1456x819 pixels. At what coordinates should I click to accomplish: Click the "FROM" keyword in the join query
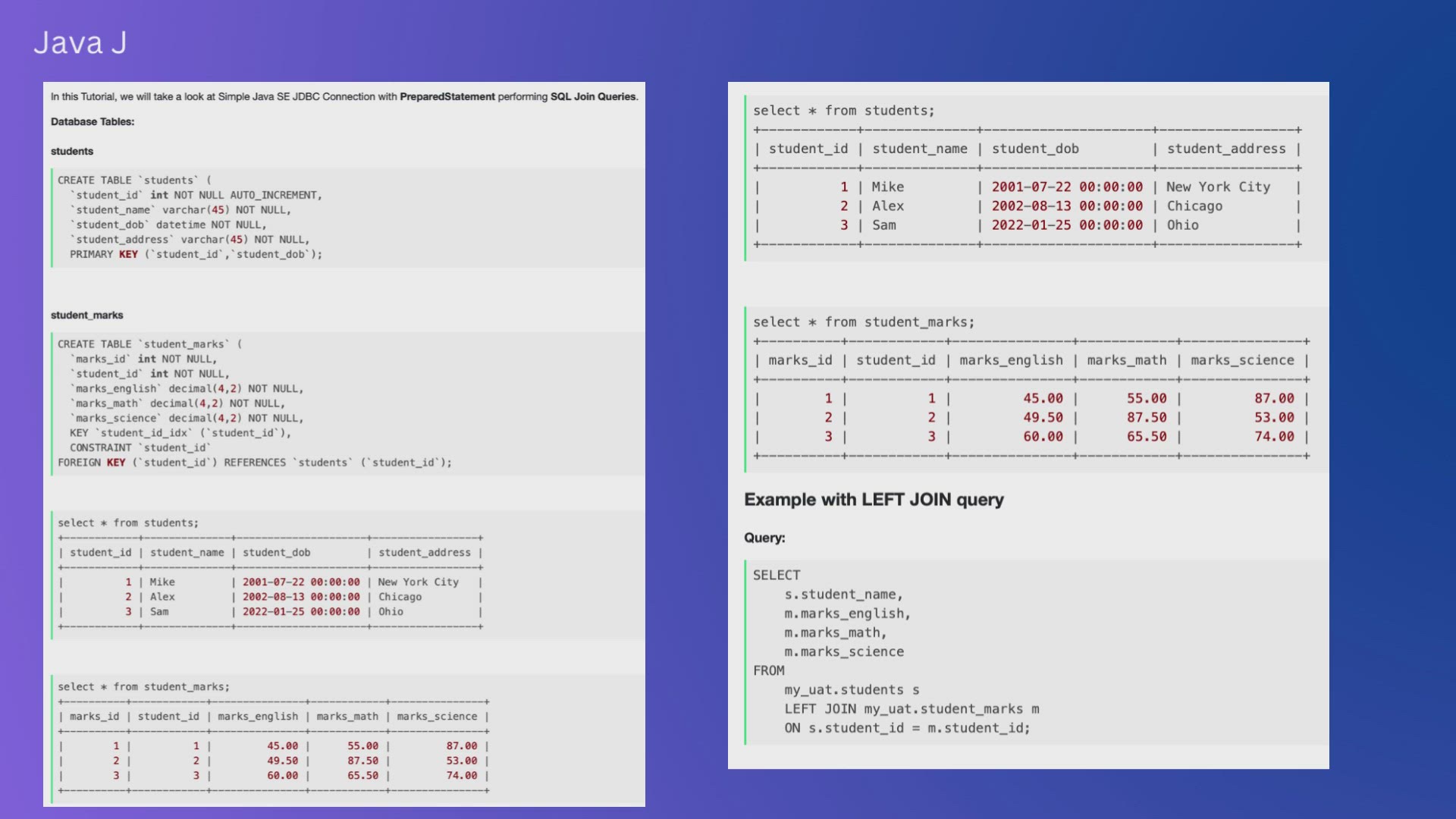[x=769, y=671]
